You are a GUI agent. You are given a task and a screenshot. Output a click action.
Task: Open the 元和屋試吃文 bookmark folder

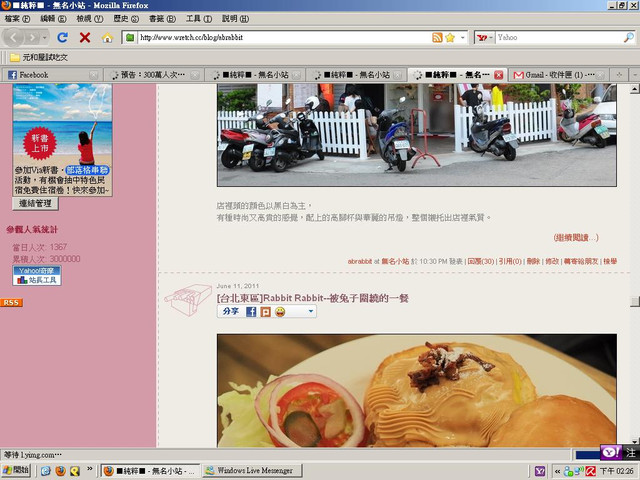pyautogui.click(x=39, y=58)
